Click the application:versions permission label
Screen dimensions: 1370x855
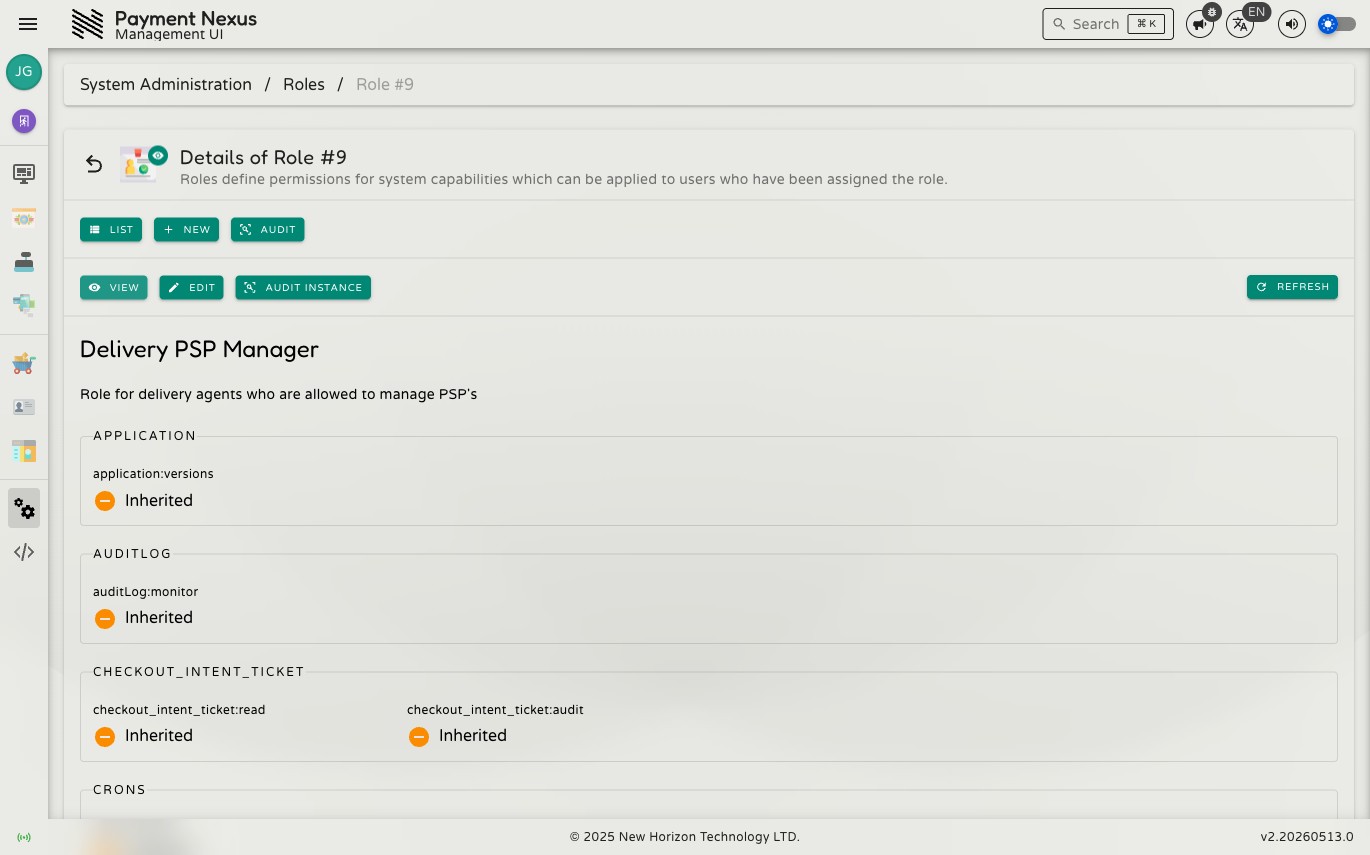point(153,473)
